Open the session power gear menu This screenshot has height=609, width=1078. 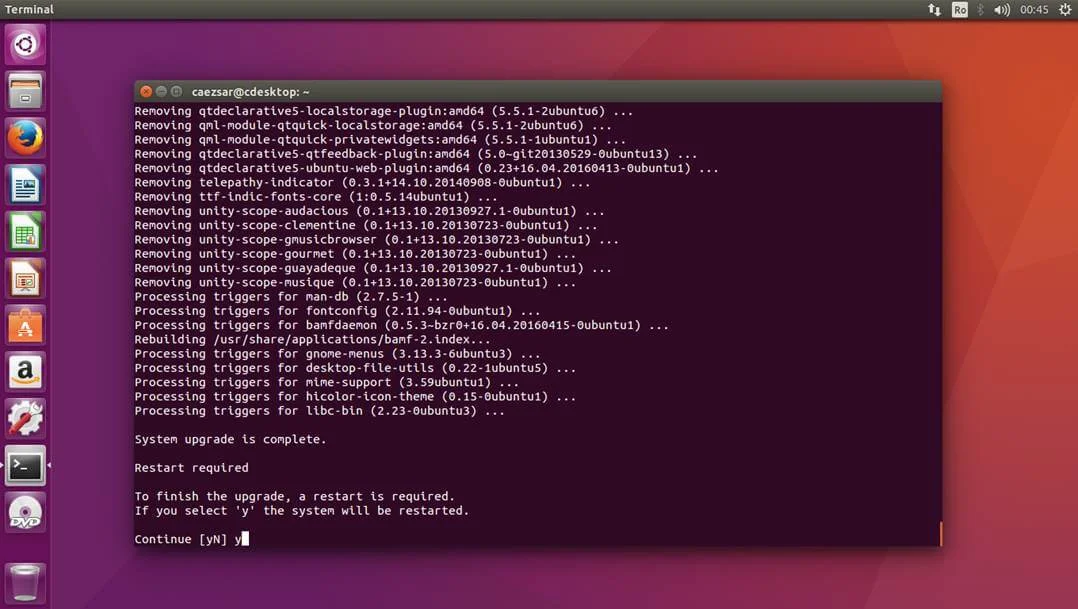1065,10
